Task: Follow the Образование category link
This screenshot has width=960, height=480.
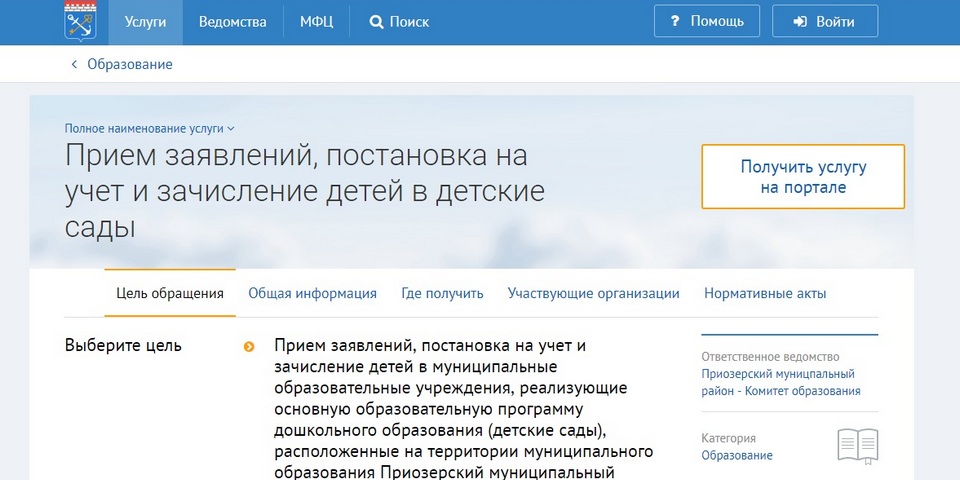Action: click(736, 455)
